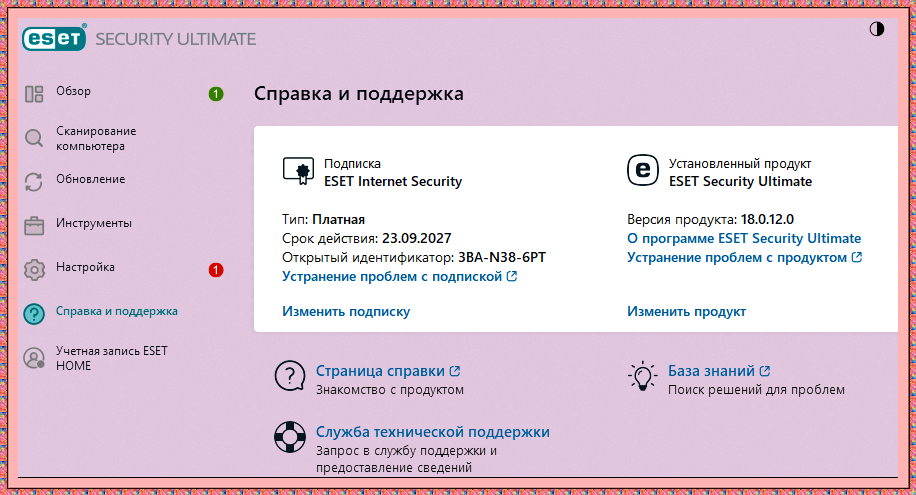The height and width of the screenshot is (495, 916).
Task: Click the technical support lifebuoy icon
Action: click(290, 437)
